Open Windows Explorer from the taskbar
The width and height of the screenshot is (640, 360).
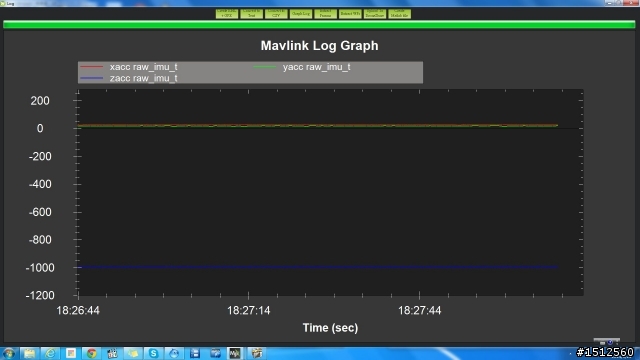click(x=29, y=353)
